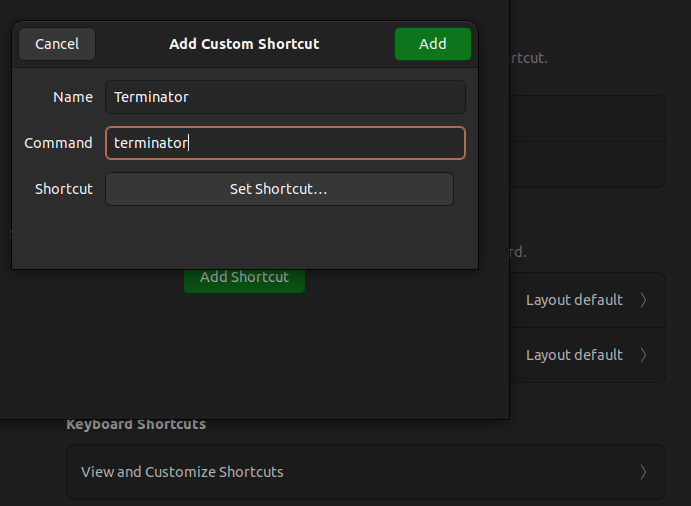Click the Add Custom Shortcut dialog title
The height and width of the screenshot is (506, 691).
pos(244,44)
